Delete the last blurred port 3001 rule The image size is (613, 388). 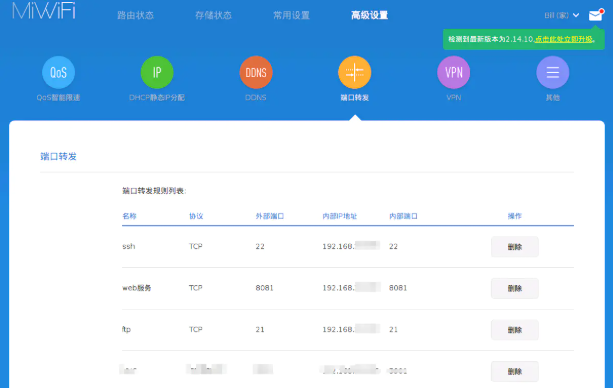click(x=514, y=371)
